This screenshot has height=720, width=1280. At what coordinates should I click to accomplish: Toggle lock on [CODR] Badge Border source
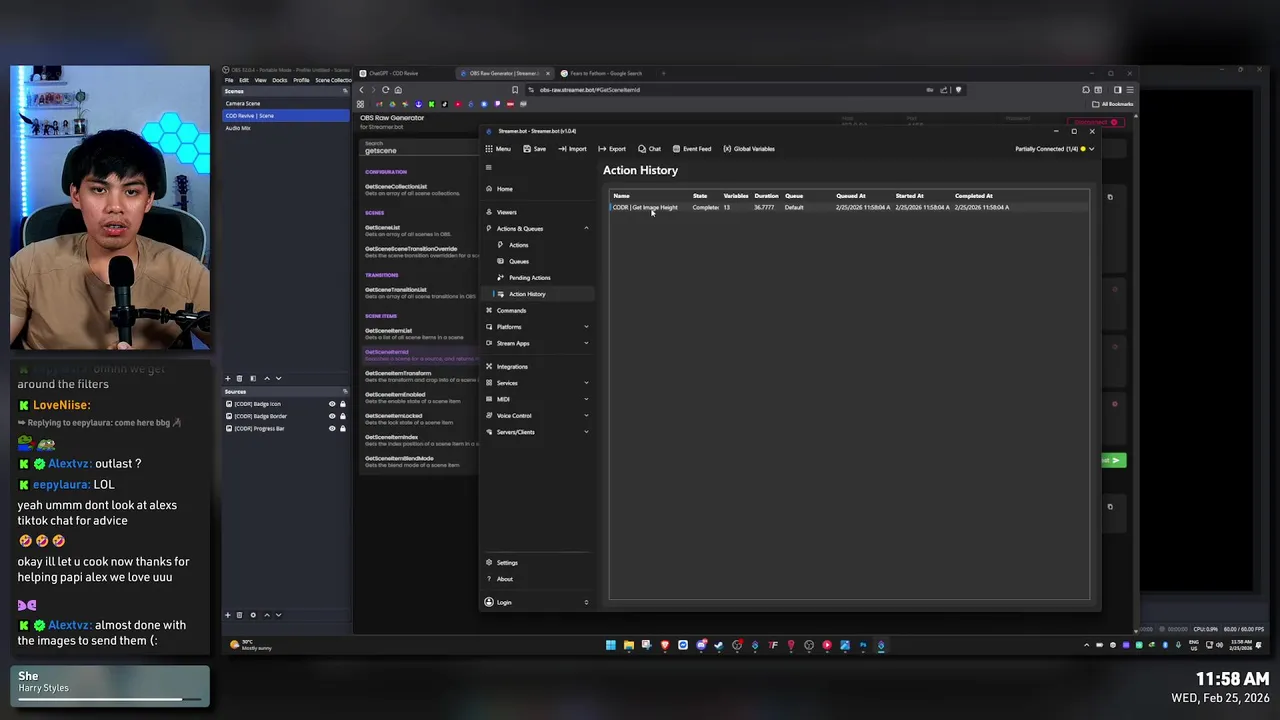point(343,416)
